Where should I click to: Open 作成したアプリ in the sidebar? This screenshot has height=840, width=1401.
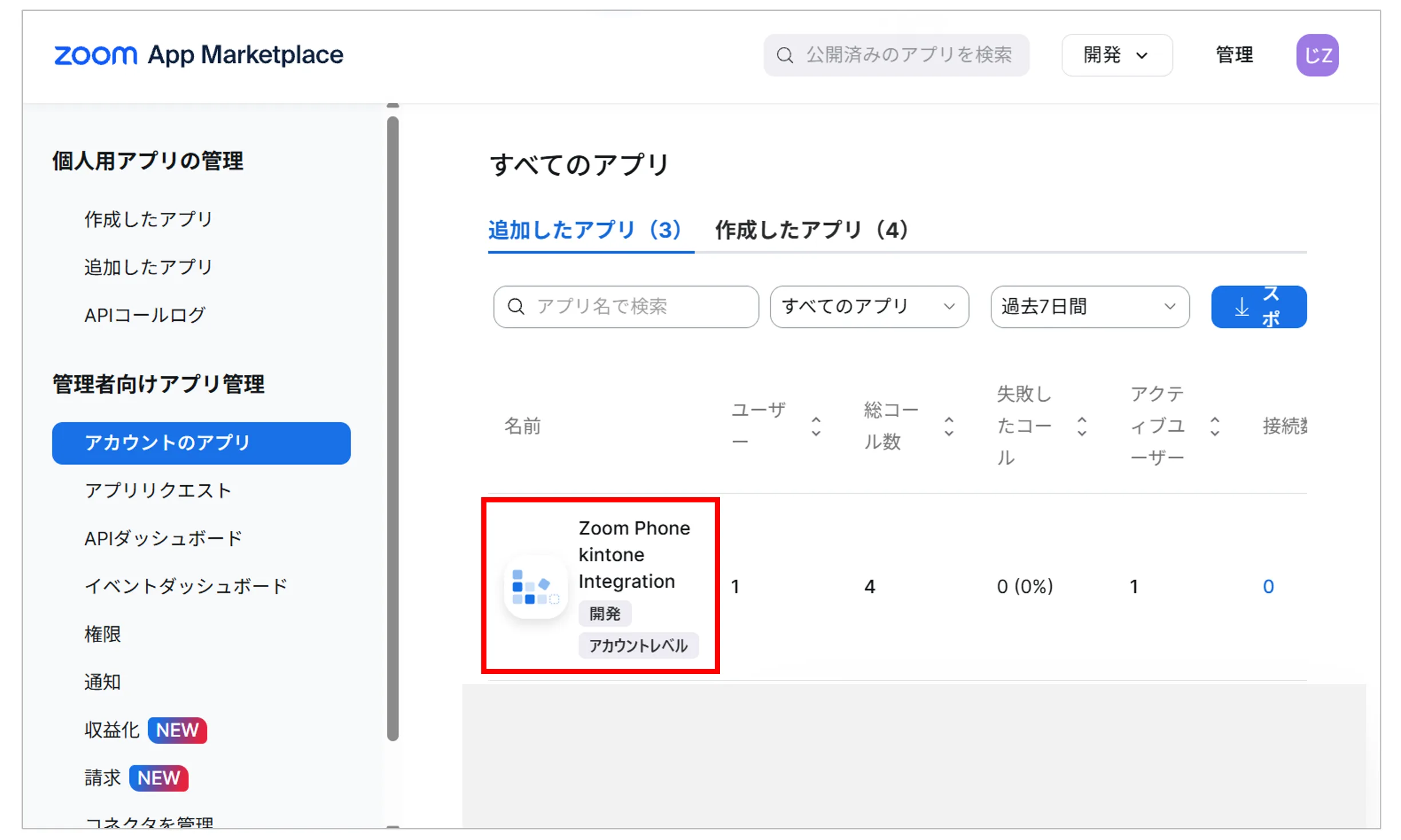pos(148,219)
